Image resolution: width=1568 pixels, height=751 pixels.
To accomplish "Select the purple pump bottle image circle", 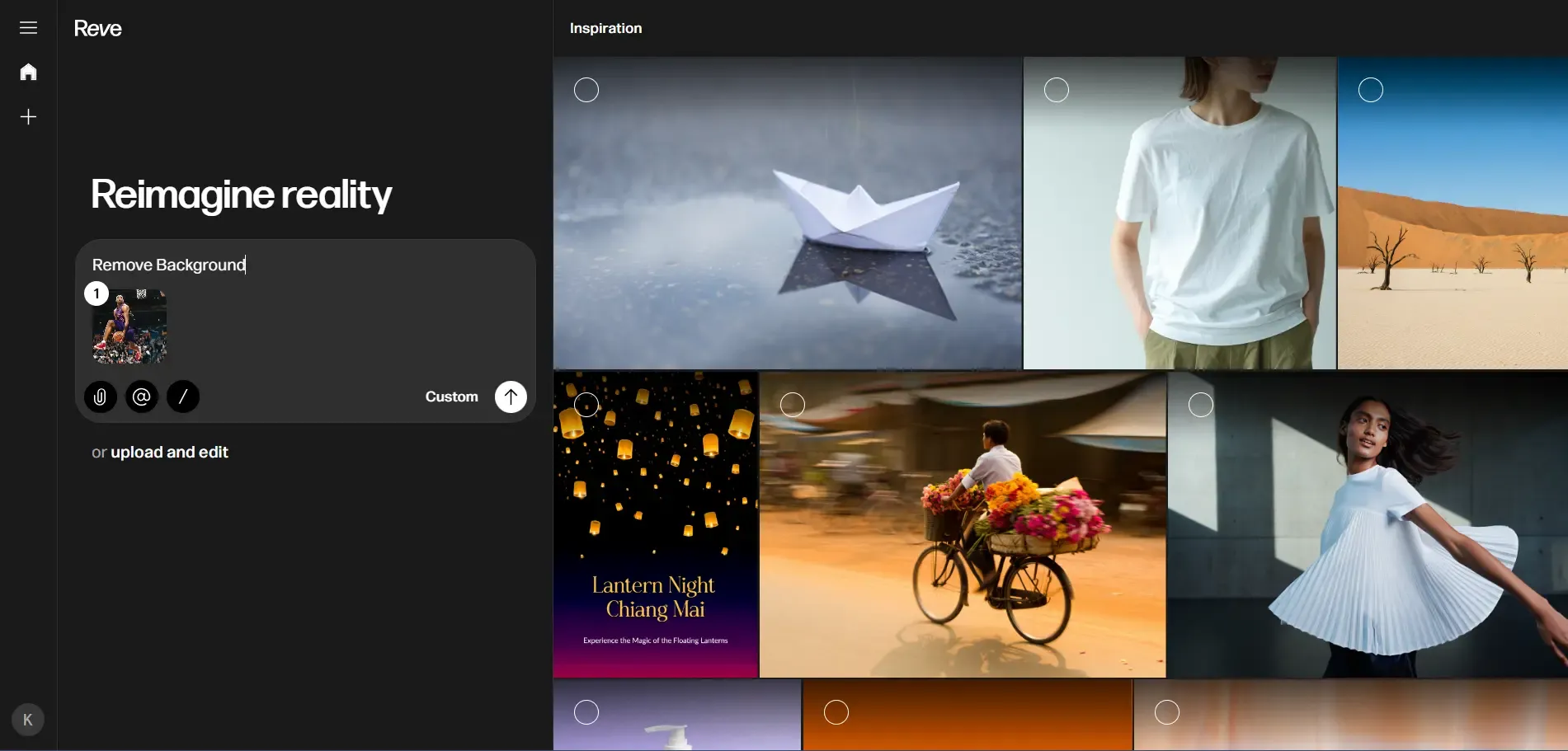I will pyautogui.click(x=586, y=712).
